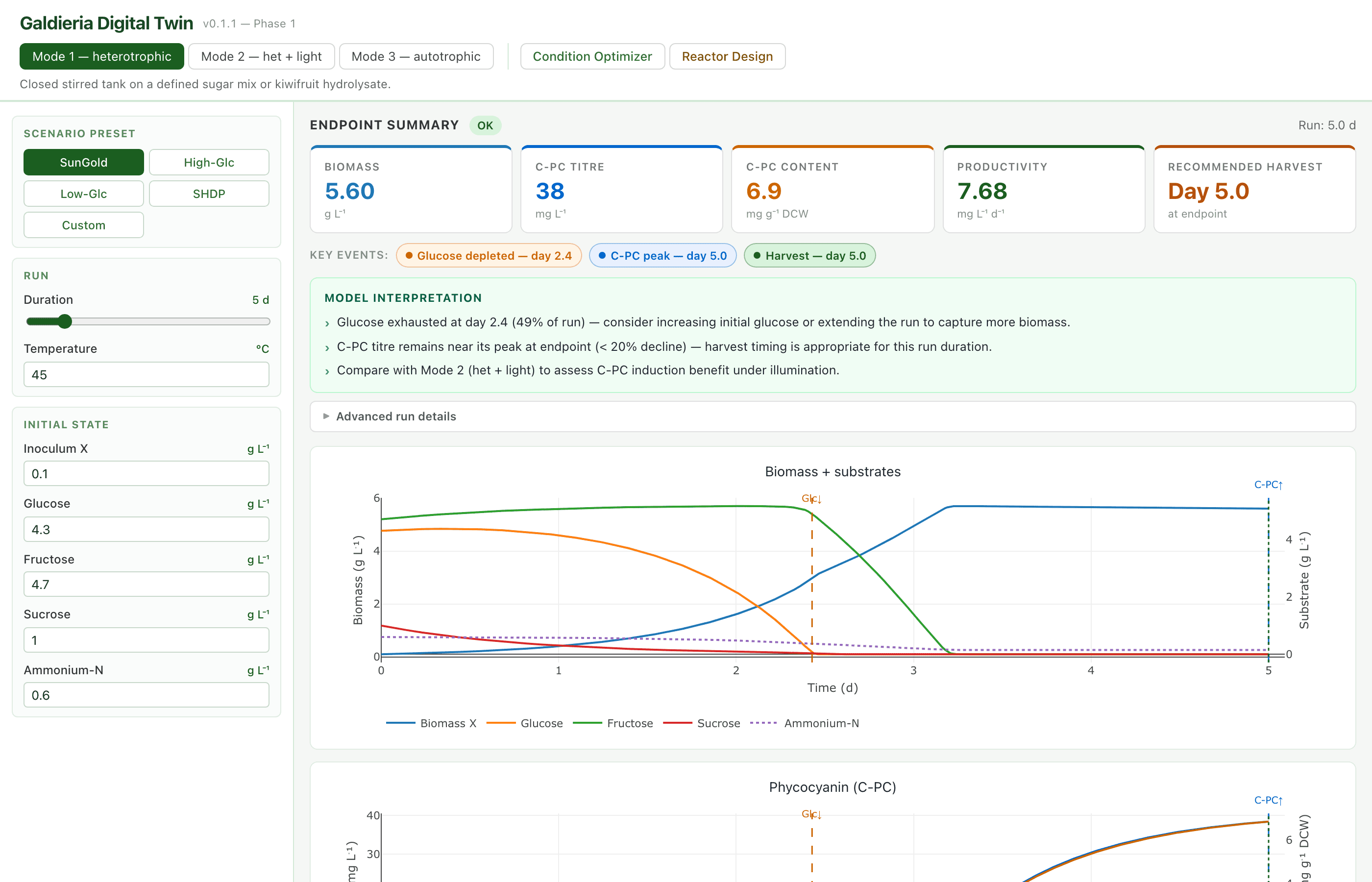Screen dimensions: 1372x882
Task: Toggle Glucose series in chart legend
Action: click(x=524, y=723)
